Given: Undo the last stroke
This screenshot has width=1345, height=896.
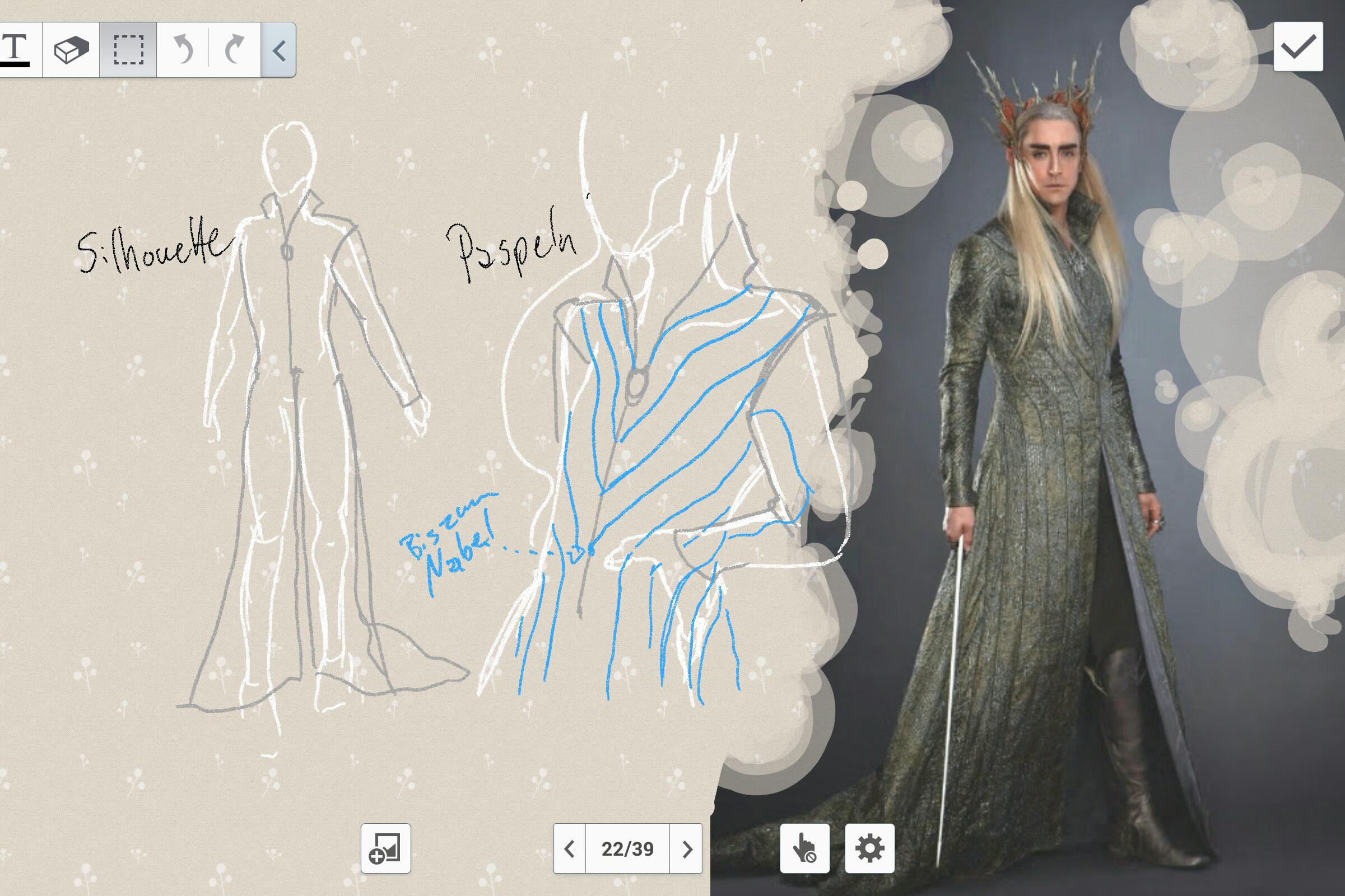Looking at the screenshot, I should pyautogui.click(x=183, y=50).
